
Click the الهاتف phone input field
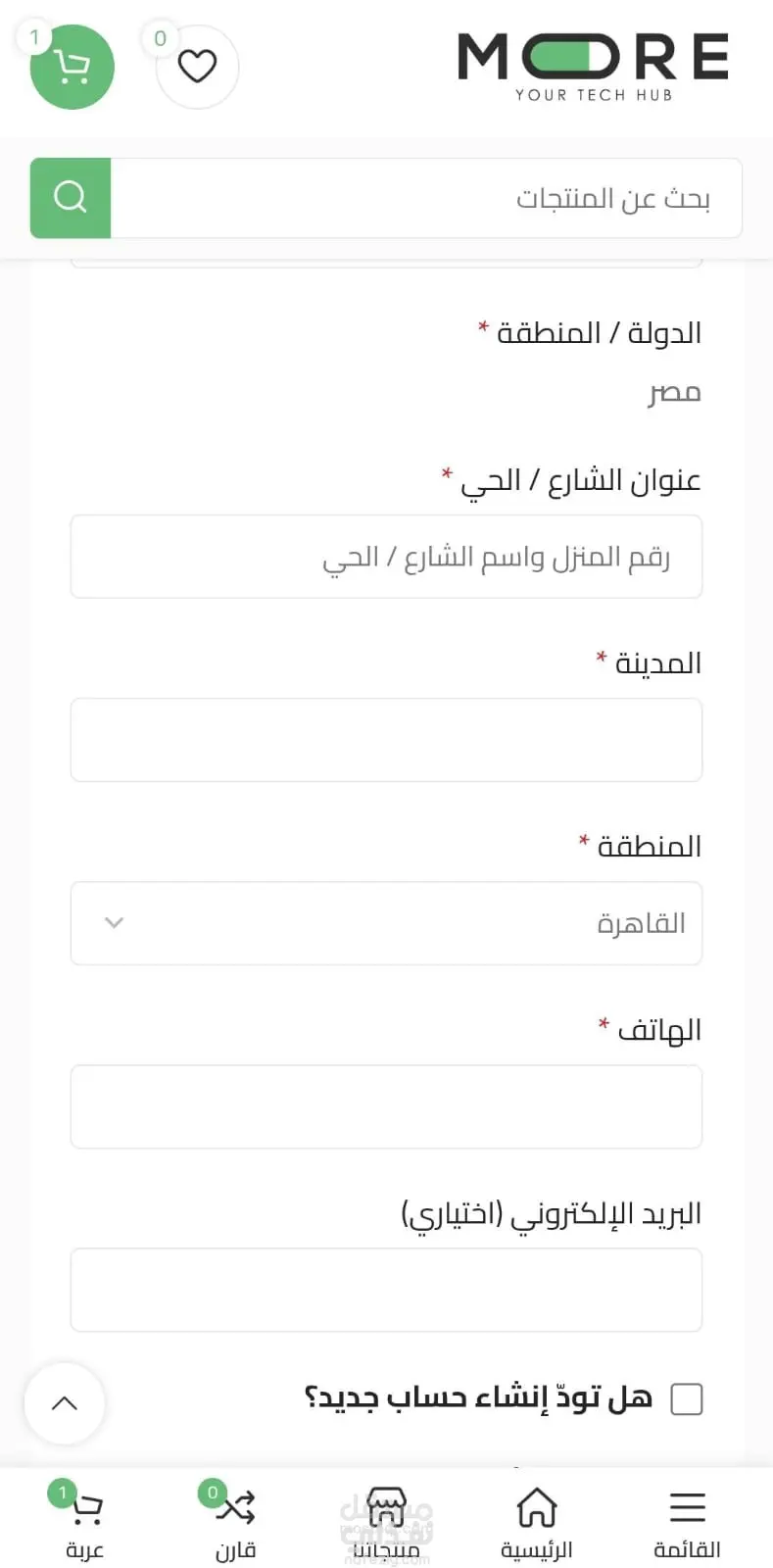(x=386, y=1106)
